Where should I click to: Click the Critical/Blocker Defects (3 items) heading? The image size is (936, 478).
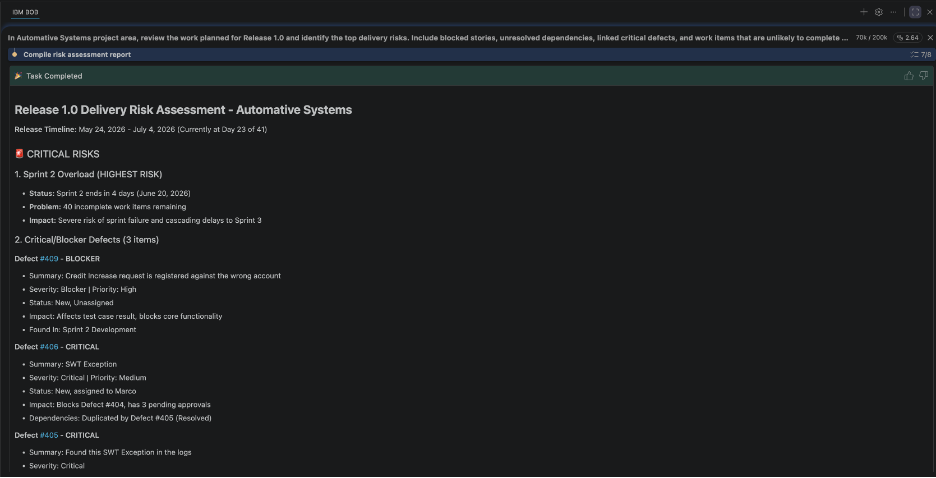pyautogui.click(x=87, y=240)
